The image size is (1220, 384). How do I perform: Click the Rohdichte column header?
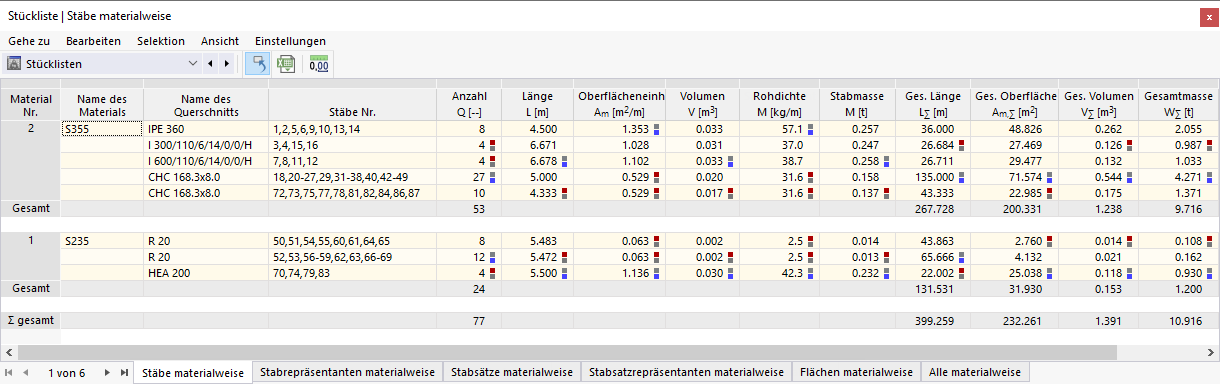[779, 104]
